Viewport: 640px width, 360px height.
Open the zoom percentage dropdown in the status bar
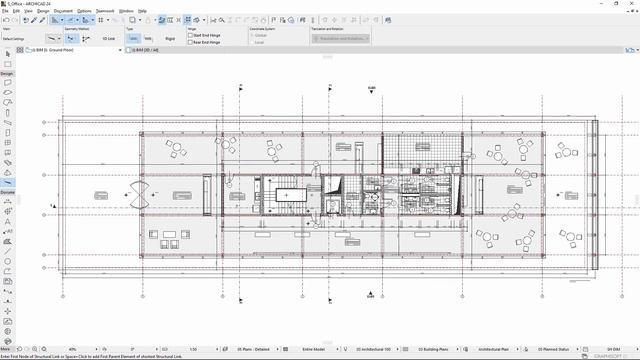click(x=96, y=349)
